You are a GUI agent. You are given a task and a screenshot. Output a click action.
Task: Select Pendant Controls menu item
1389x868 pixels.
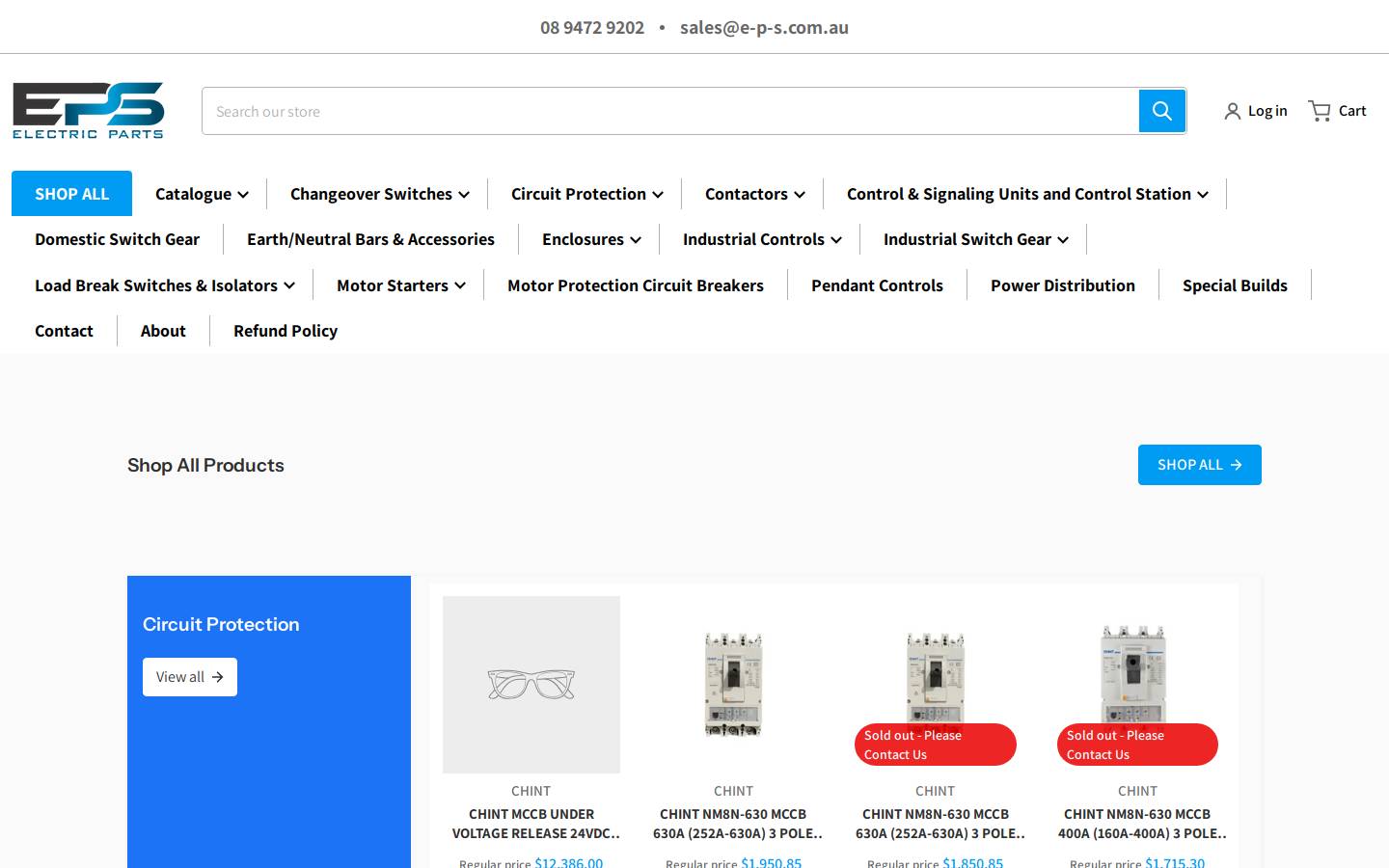point(877,285)
